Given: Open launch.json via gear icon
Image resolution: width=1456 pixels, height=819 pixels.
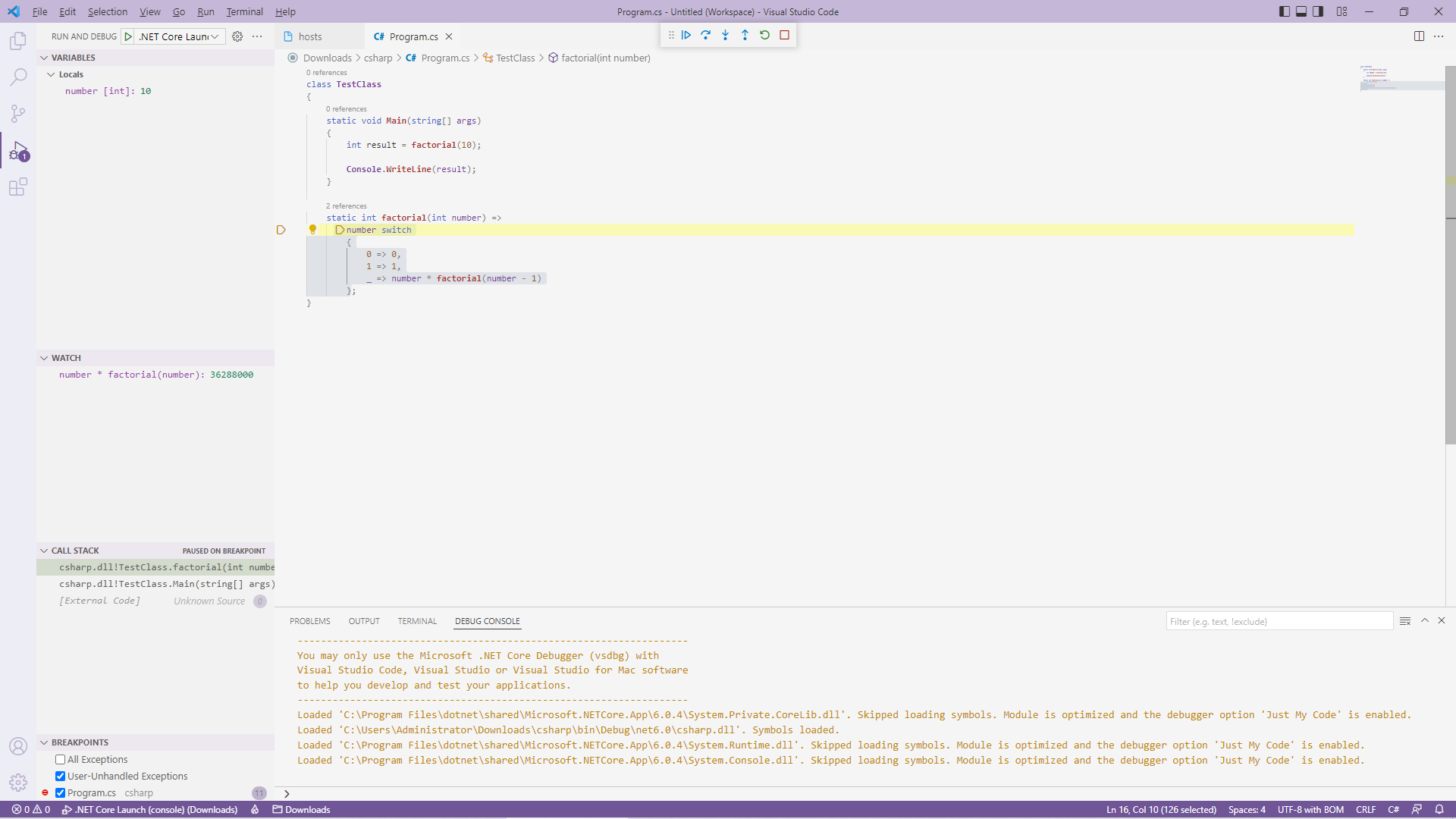Looking at the screenshot, I should [237, 36].
